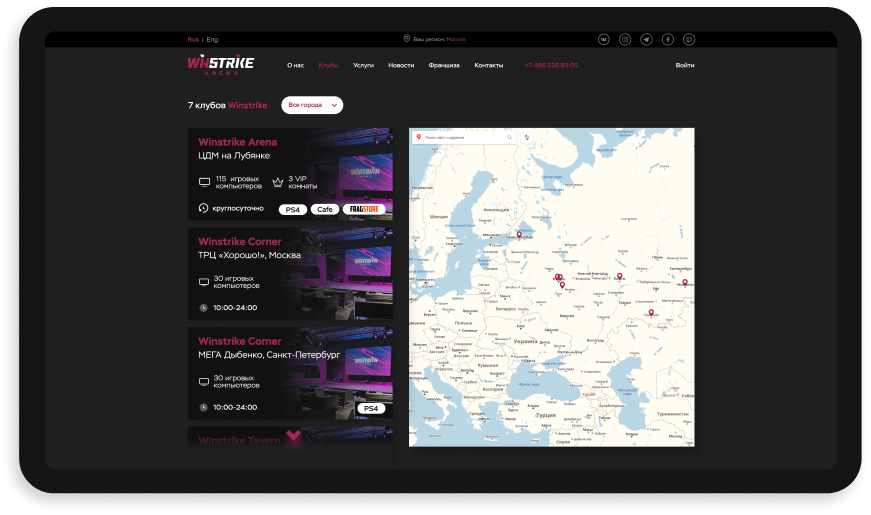
Task: Open Winstrike Corner ТРЦ «Хорошо!» title
Action: 239,242
